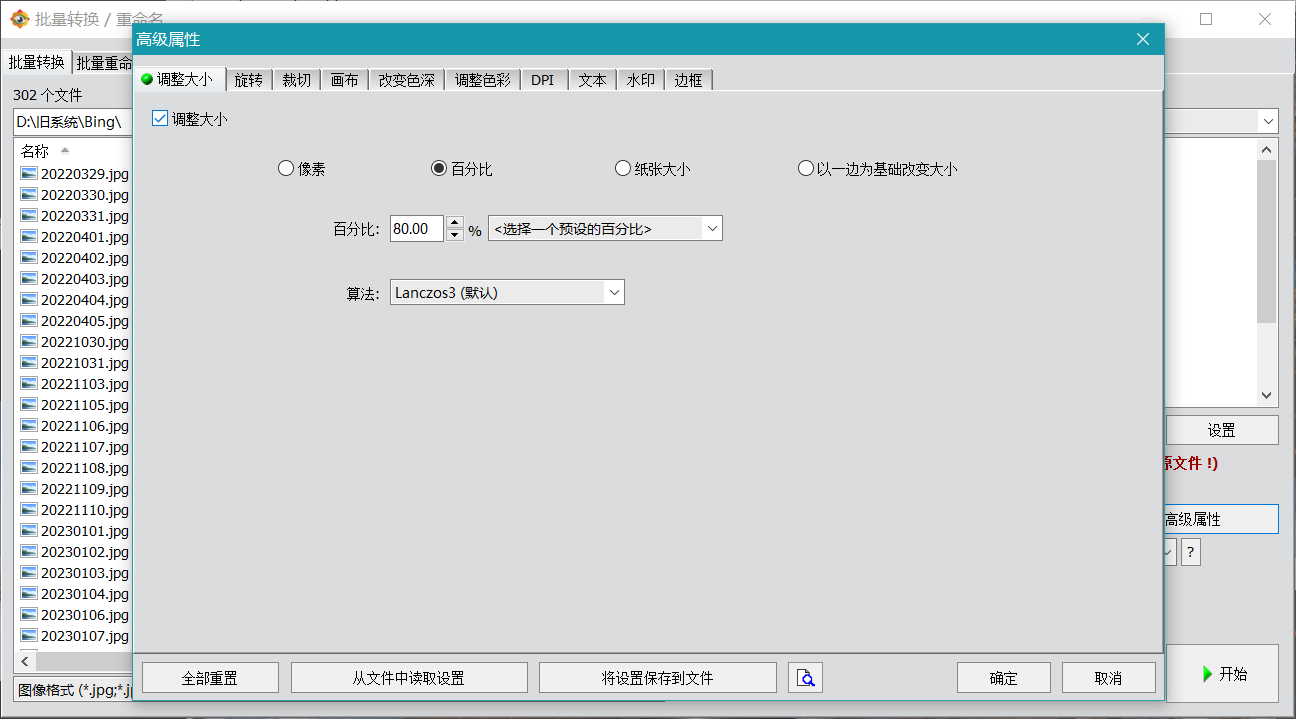Screen dimensions: 1296x719
Task: Increase percentage with the up spinner arrow
Action: [x=455, y=223]
